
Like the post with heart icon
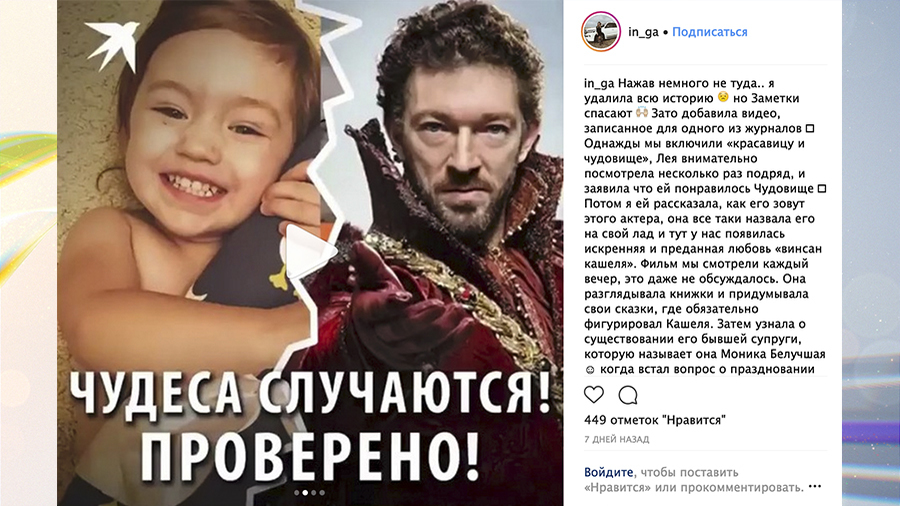coord(594,395)
